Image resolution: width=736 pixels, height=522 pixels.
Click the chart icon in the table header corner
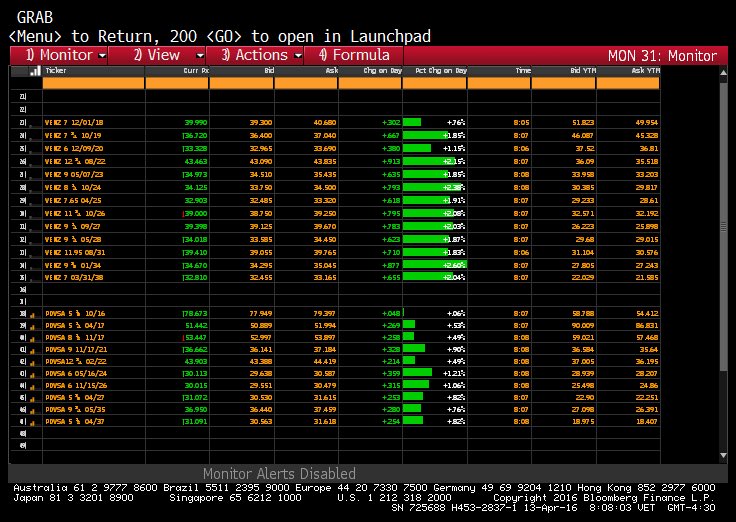tap(34, 71)
